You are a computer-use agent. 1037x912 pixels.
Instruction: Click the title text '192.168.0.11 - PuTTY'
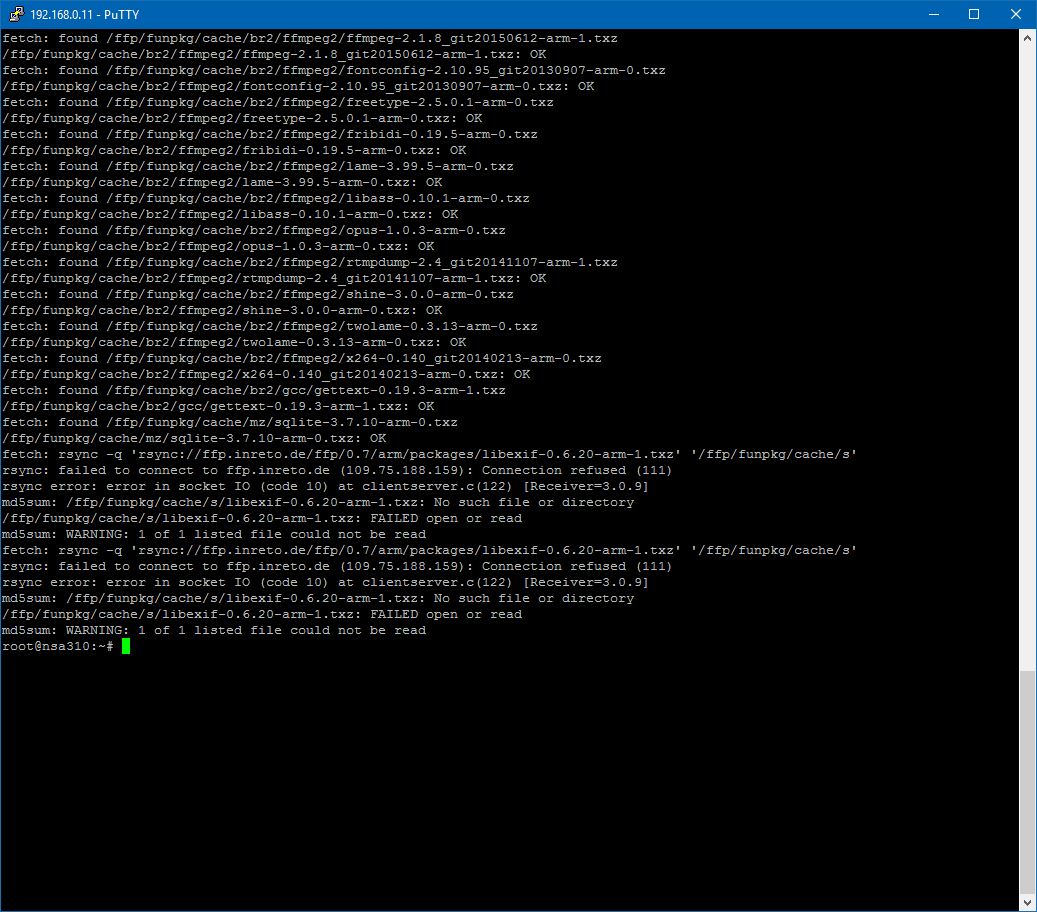(x=85, y=15)
